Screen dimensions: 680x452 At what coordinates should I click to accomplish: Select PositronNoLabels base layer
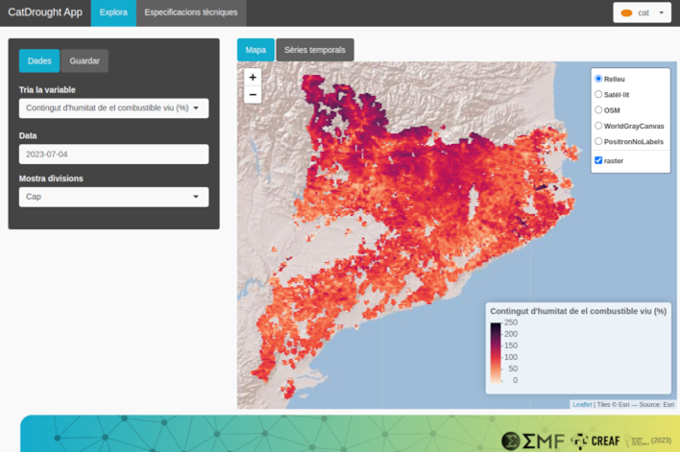(598, 142)
